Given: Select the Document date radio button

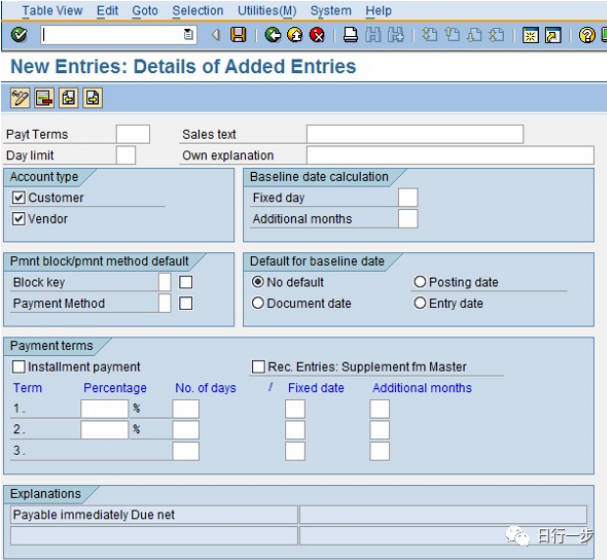Looking at the screenshot, I should pyautogui.click(x=258, y=303).
